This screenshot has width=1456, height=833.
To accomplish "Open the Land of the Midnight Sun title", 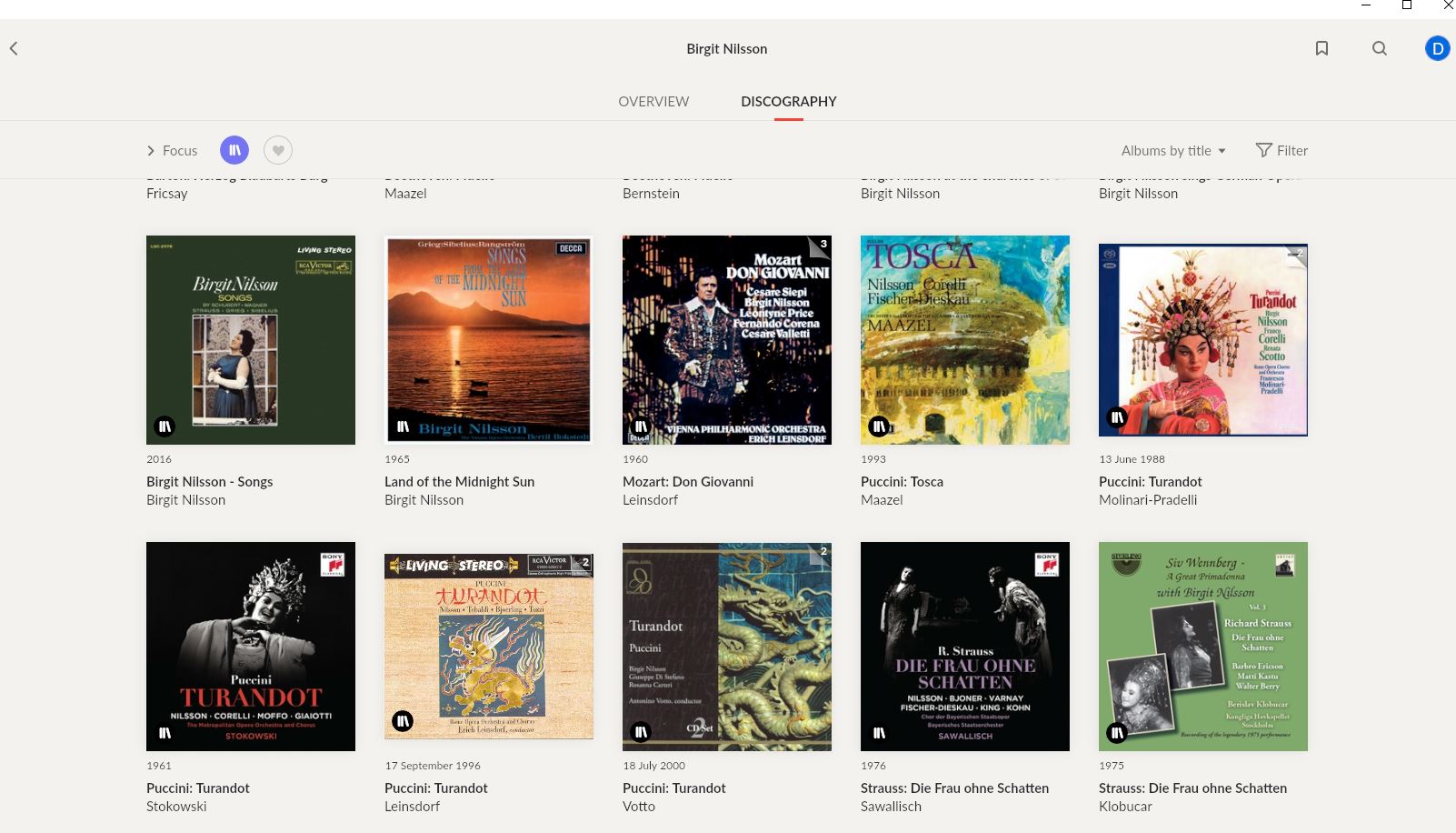I will (459, 481).
